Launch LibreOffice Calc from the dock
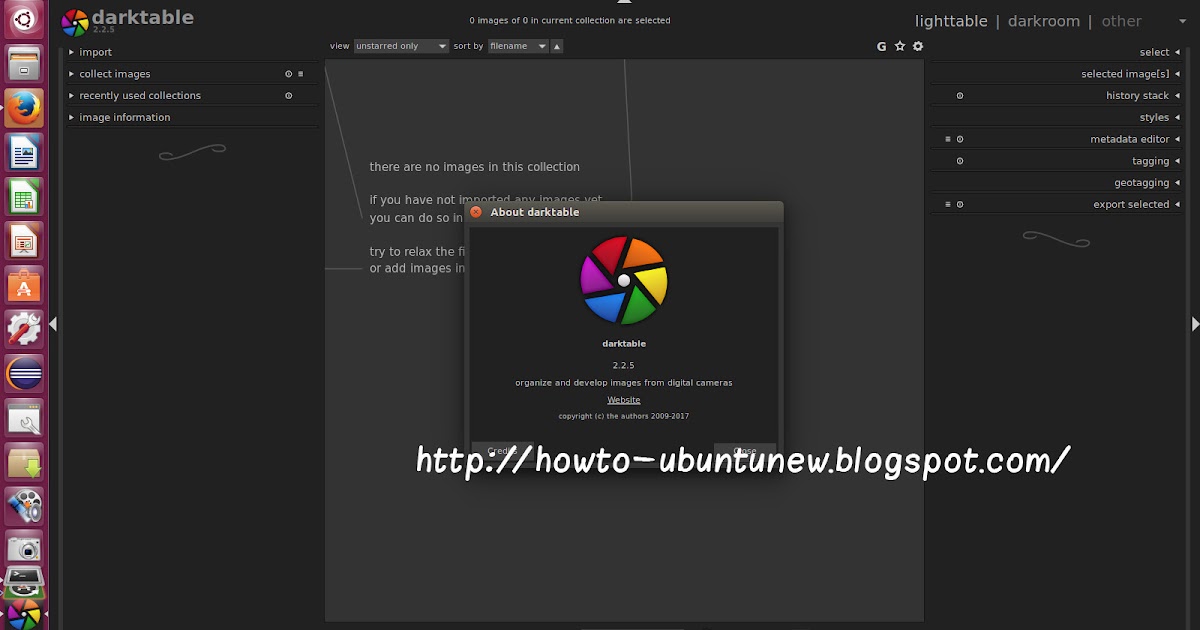Image resolution: width=1200 pixels, height=630 pixels. [24, 196]
